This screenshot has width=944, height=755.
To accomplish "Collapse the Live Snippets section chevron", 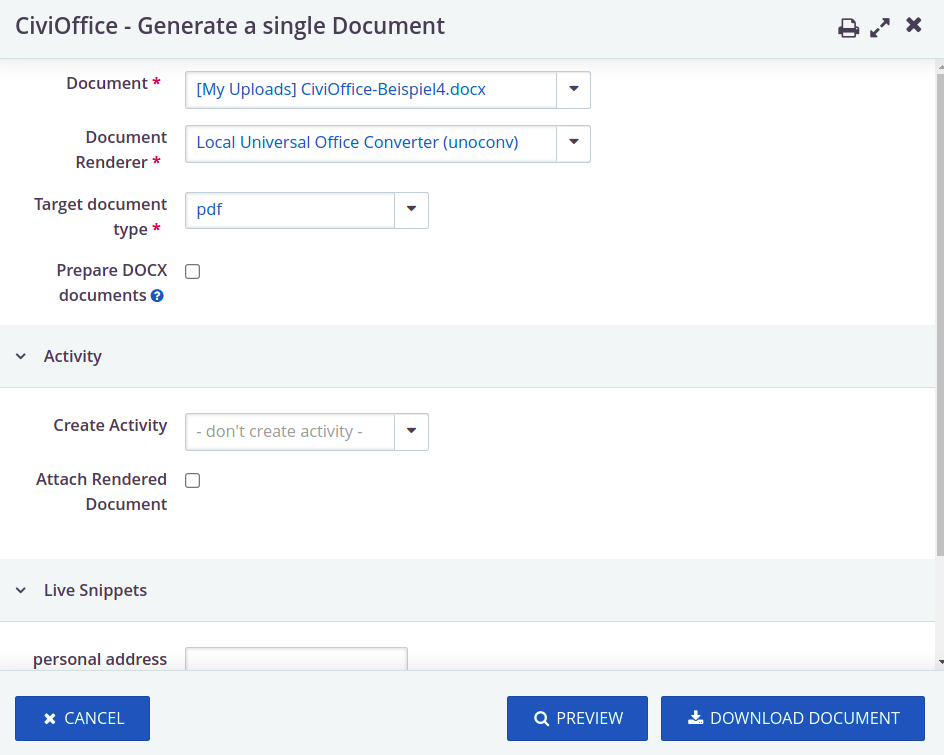I will (21, 591).
